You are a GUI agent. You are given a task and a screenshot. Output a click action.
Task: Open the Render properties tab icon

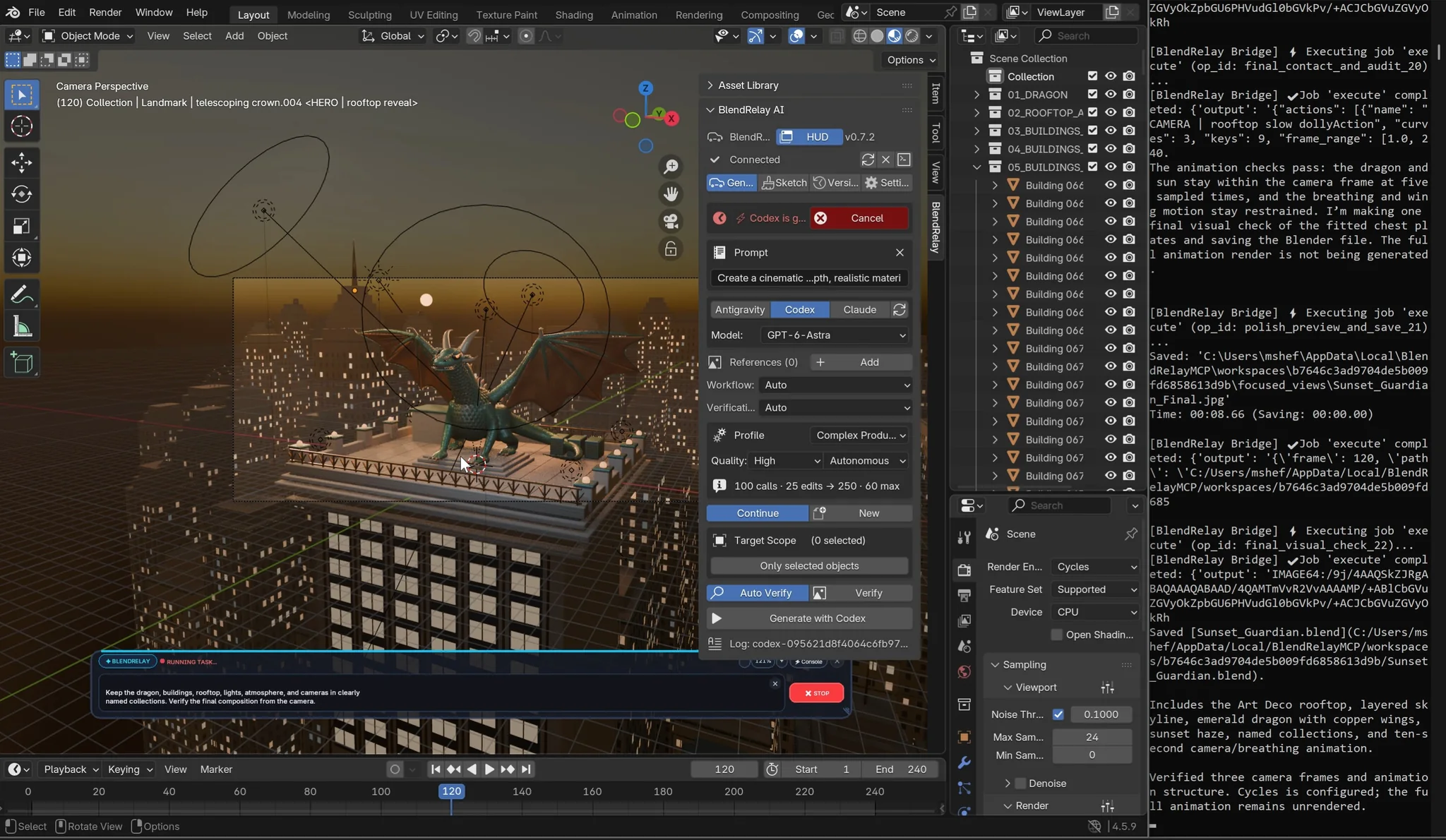(964, 570)
